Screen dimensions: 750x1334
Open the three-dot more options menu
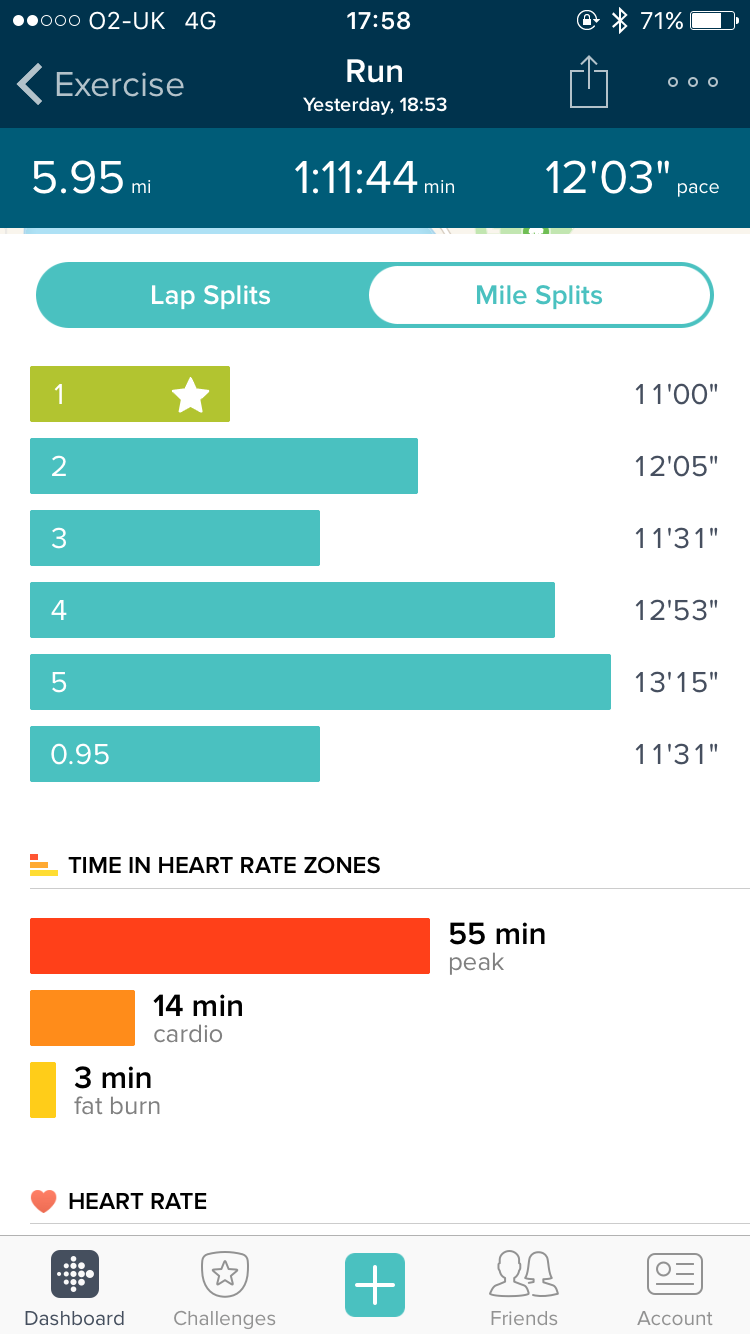[x=693, y=82]
